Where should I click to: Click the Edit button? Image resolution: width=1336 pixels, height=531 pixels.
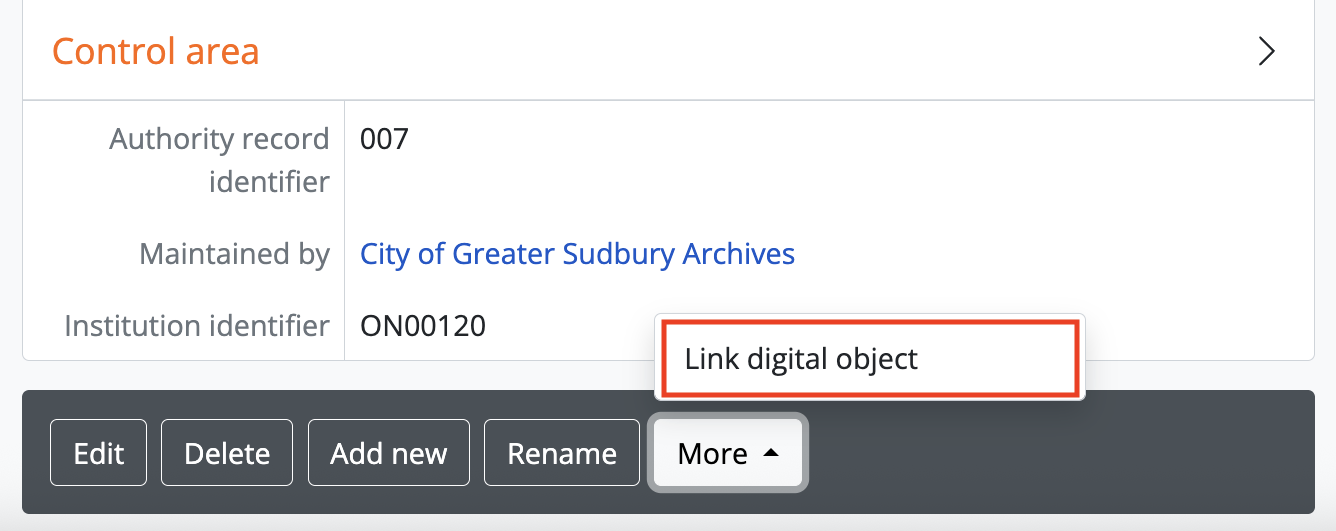point(99,453)
